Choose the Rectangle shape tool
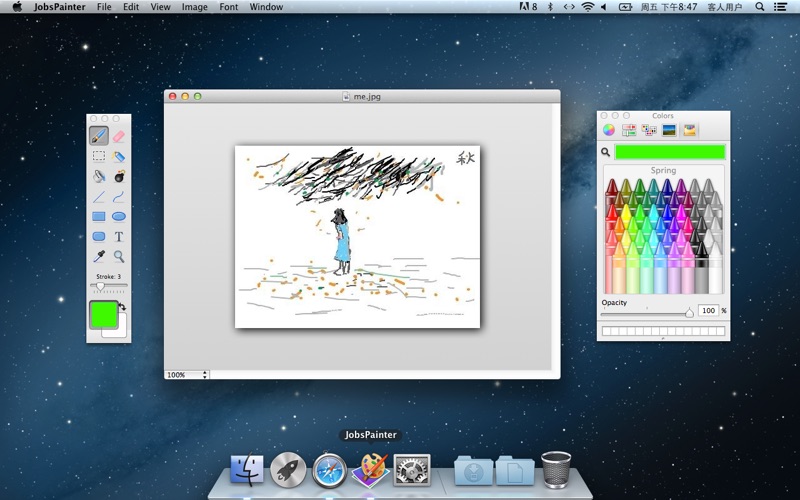This screenshot has height=500, width=800. (98, 216)
